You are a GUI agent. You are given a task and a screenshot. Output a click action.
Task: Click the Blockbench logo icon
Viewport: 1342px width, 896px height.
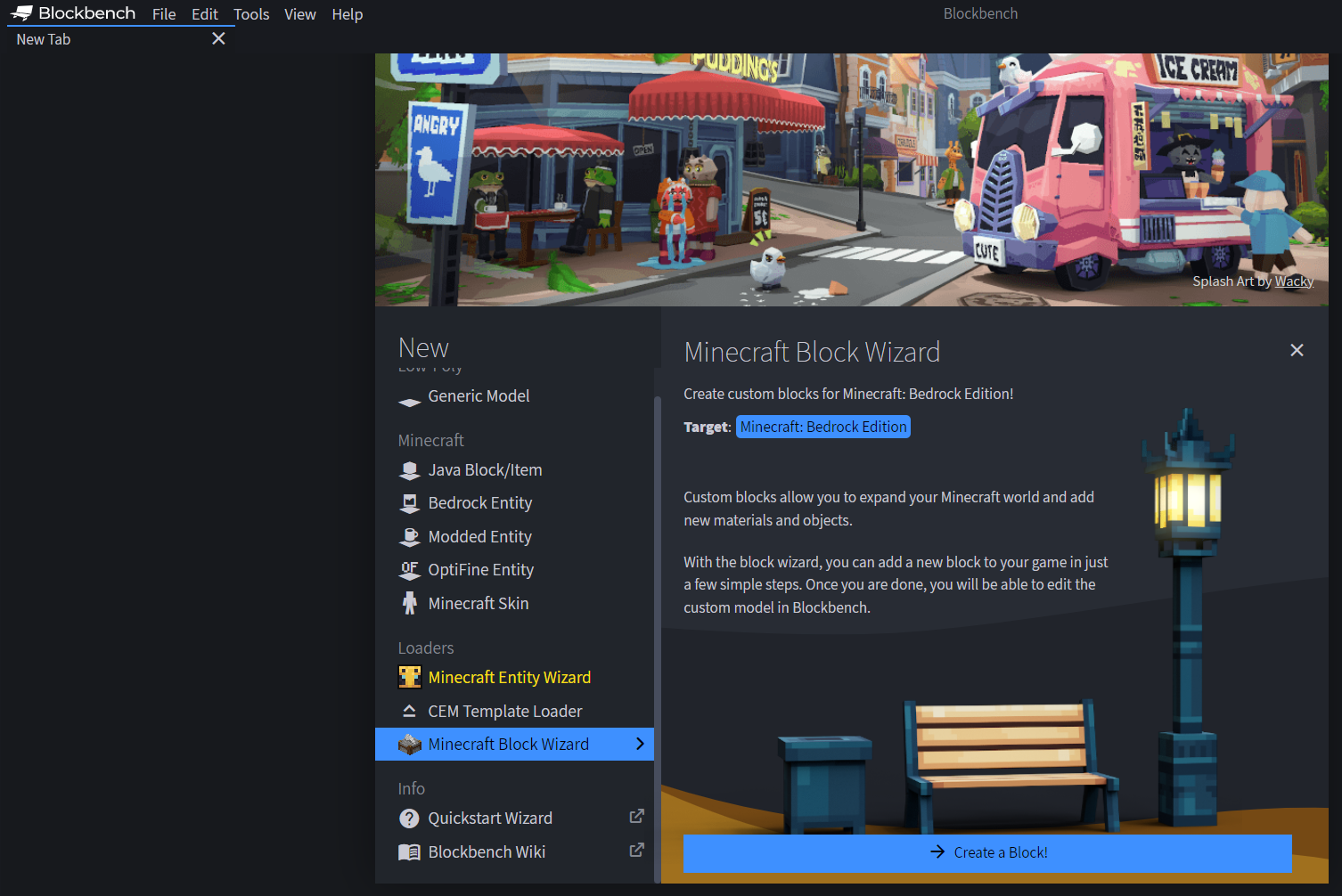pos(22,13)
